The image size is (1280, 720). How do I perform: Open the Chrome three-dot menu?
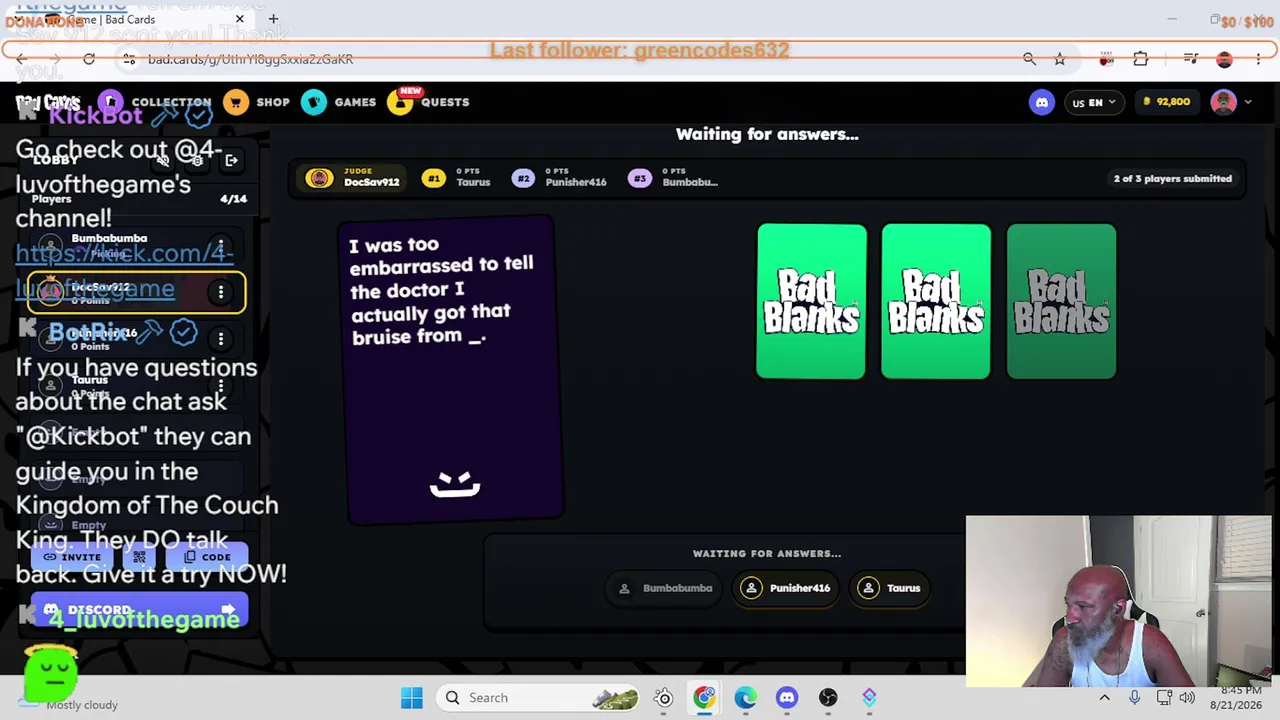coord(1258,60)
